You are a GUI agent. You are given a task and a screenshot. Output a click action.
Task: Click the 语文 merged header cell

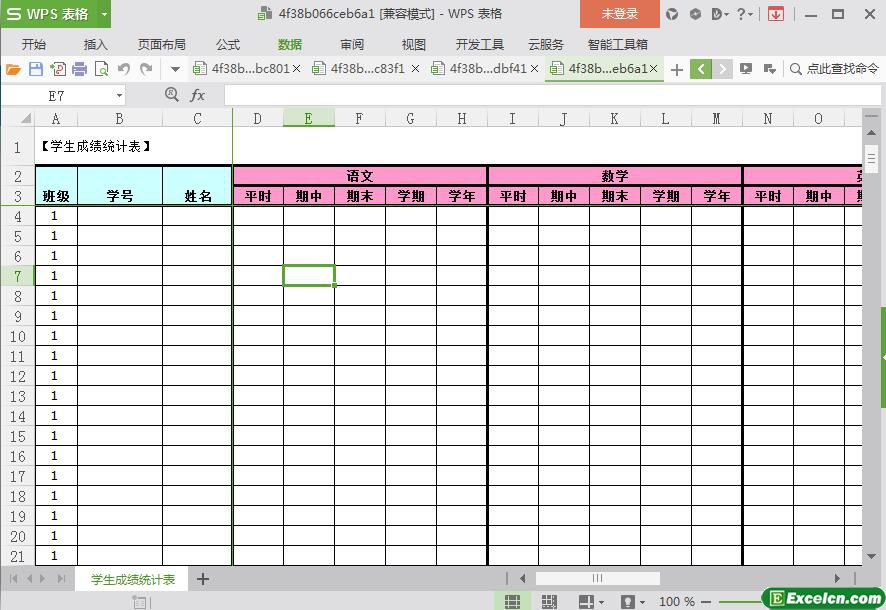click(360, 176)
